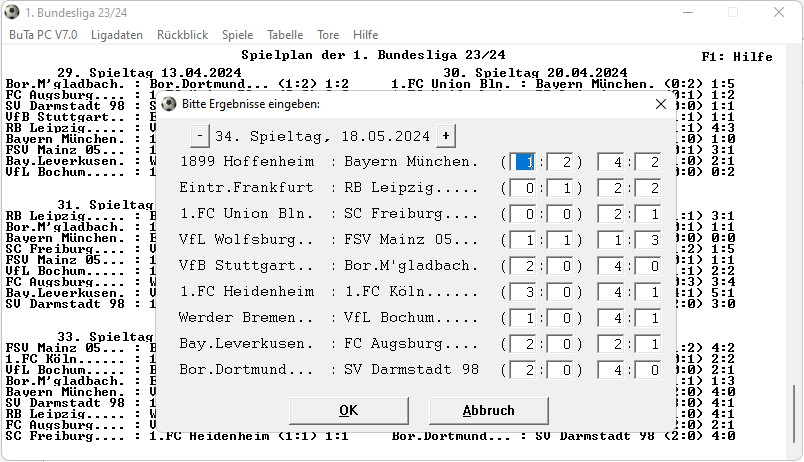
Task: Open the Rückblick menu
Action: [x=182, y=35]
